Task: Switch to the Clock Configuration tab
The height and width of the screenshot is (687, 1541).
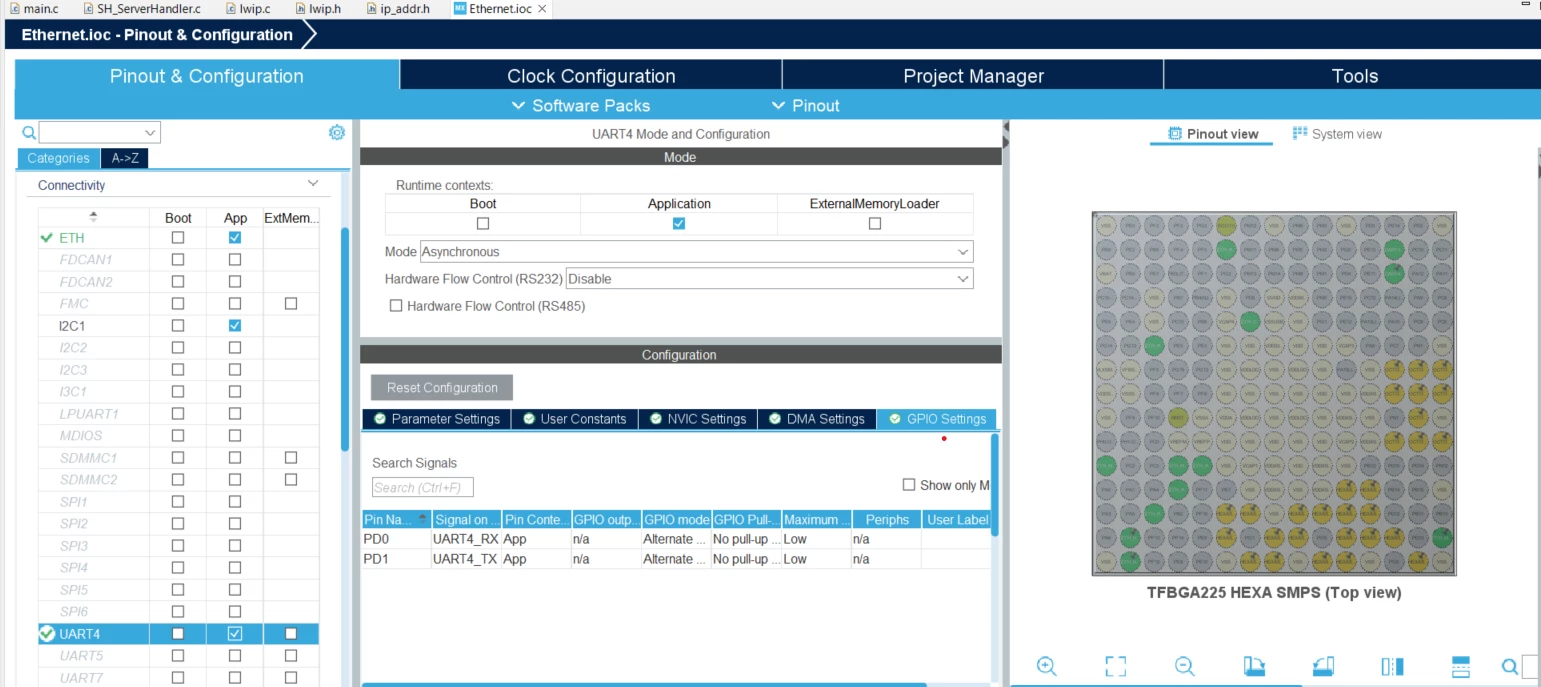Action: coord(591,76)
